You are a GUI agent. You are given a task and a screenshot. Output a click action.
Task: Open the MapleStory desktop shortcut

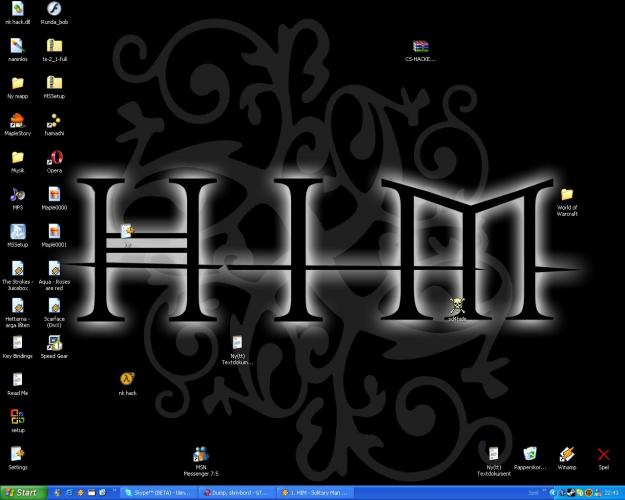pyautogui.click(x=17, y=121)
